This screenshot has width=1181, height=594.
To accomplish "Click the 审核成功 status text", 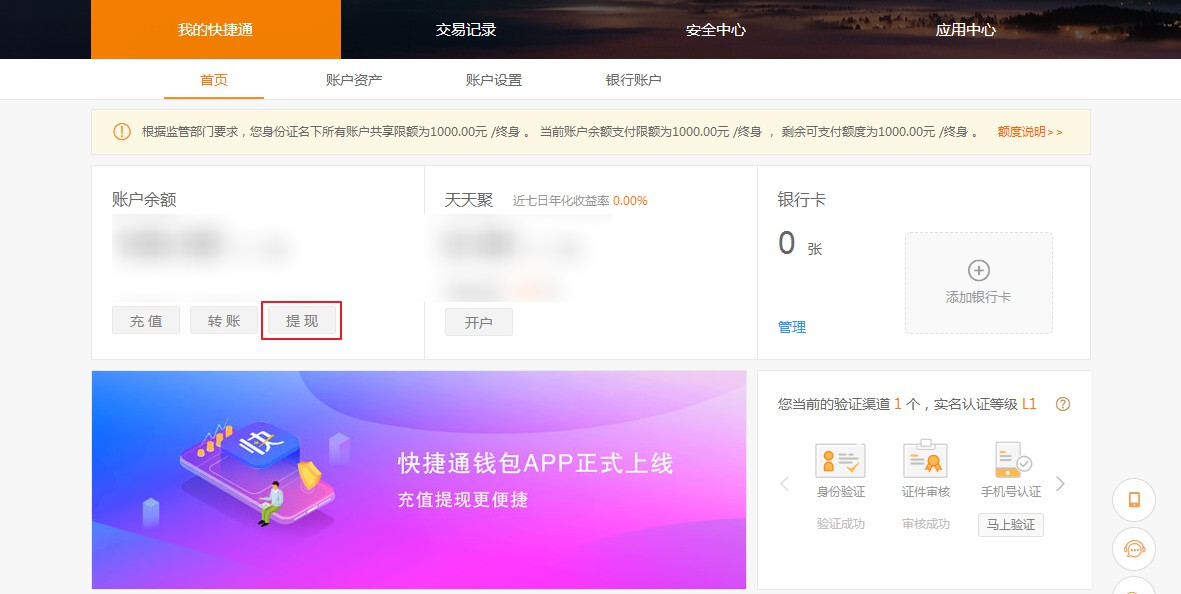I will tap(926, 524).
